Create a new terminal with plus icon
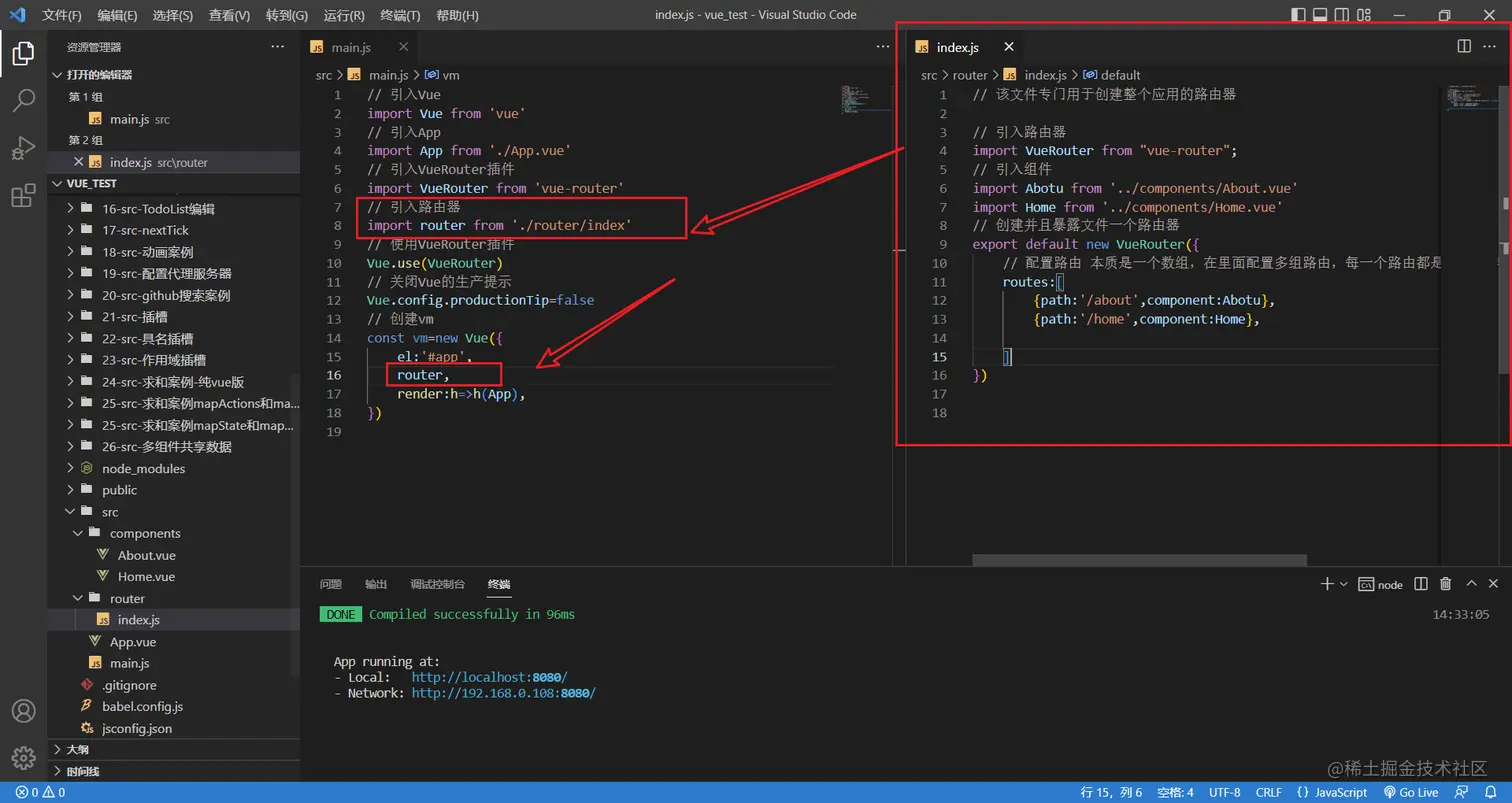 [1327, 584]
